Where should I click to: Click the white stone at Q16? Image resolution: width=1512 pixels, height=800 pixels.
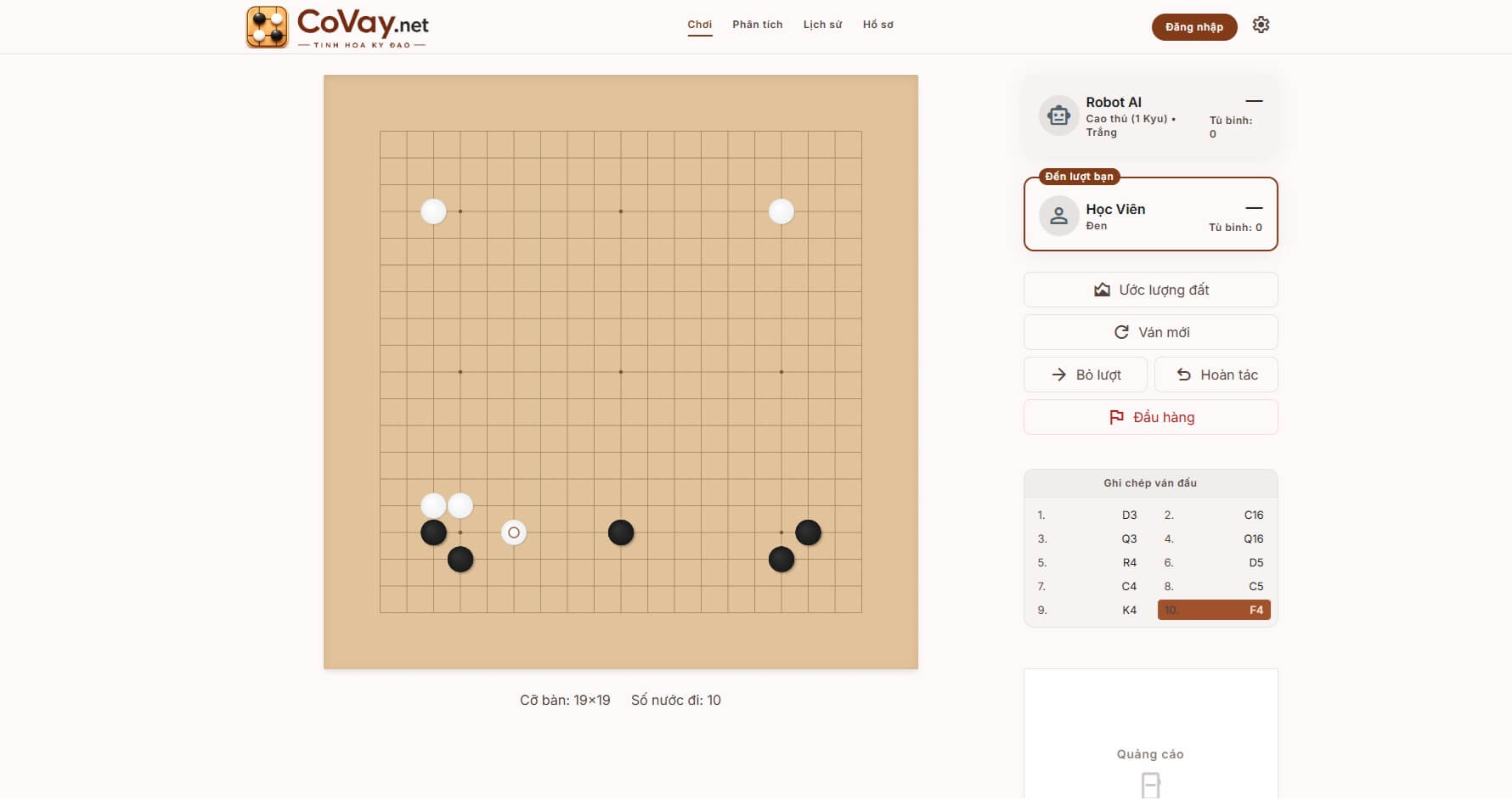coord(781,211)
